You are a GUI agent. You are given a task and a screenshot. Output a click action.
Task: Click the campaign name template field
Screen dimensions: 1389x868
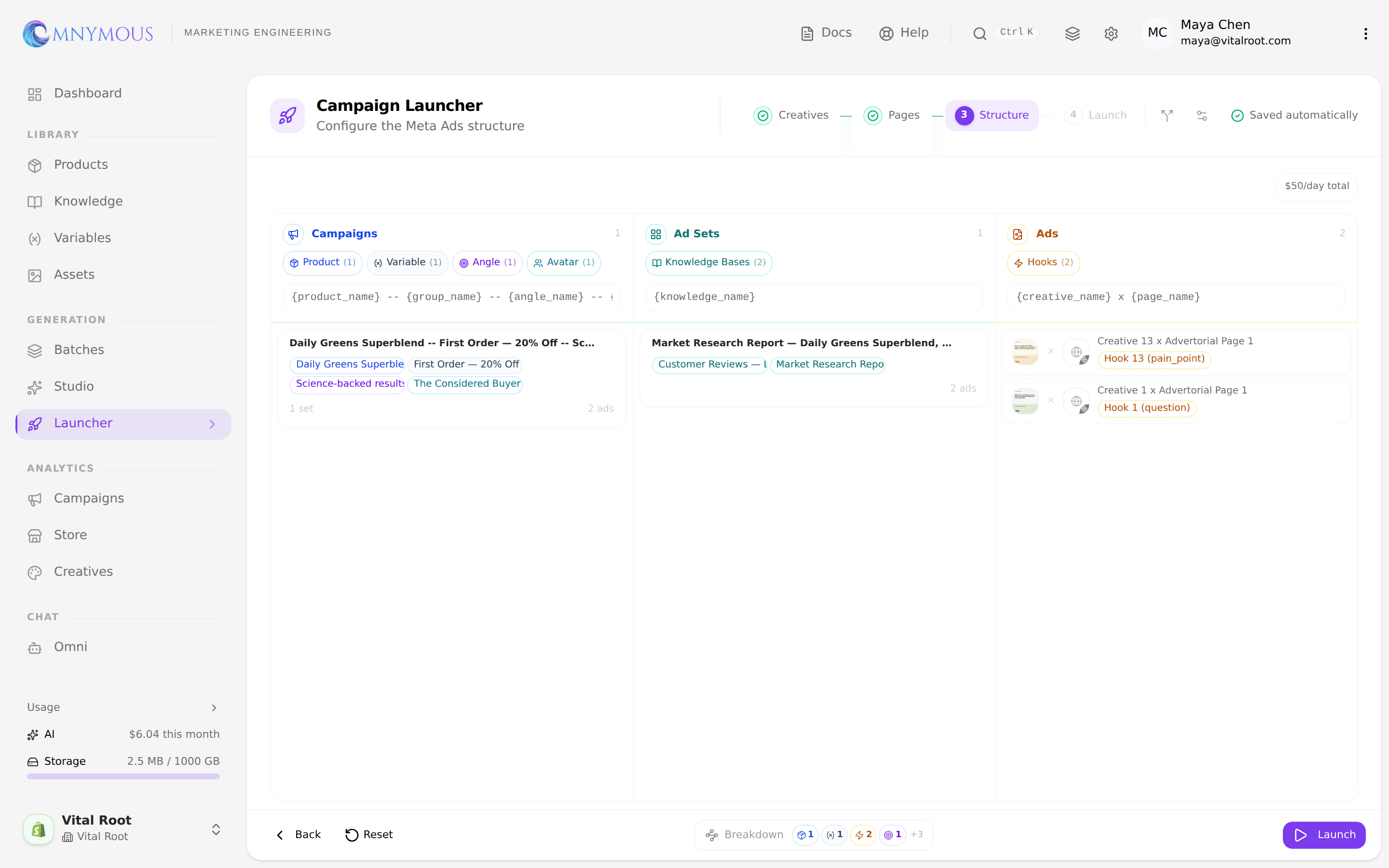pos(452,297)
